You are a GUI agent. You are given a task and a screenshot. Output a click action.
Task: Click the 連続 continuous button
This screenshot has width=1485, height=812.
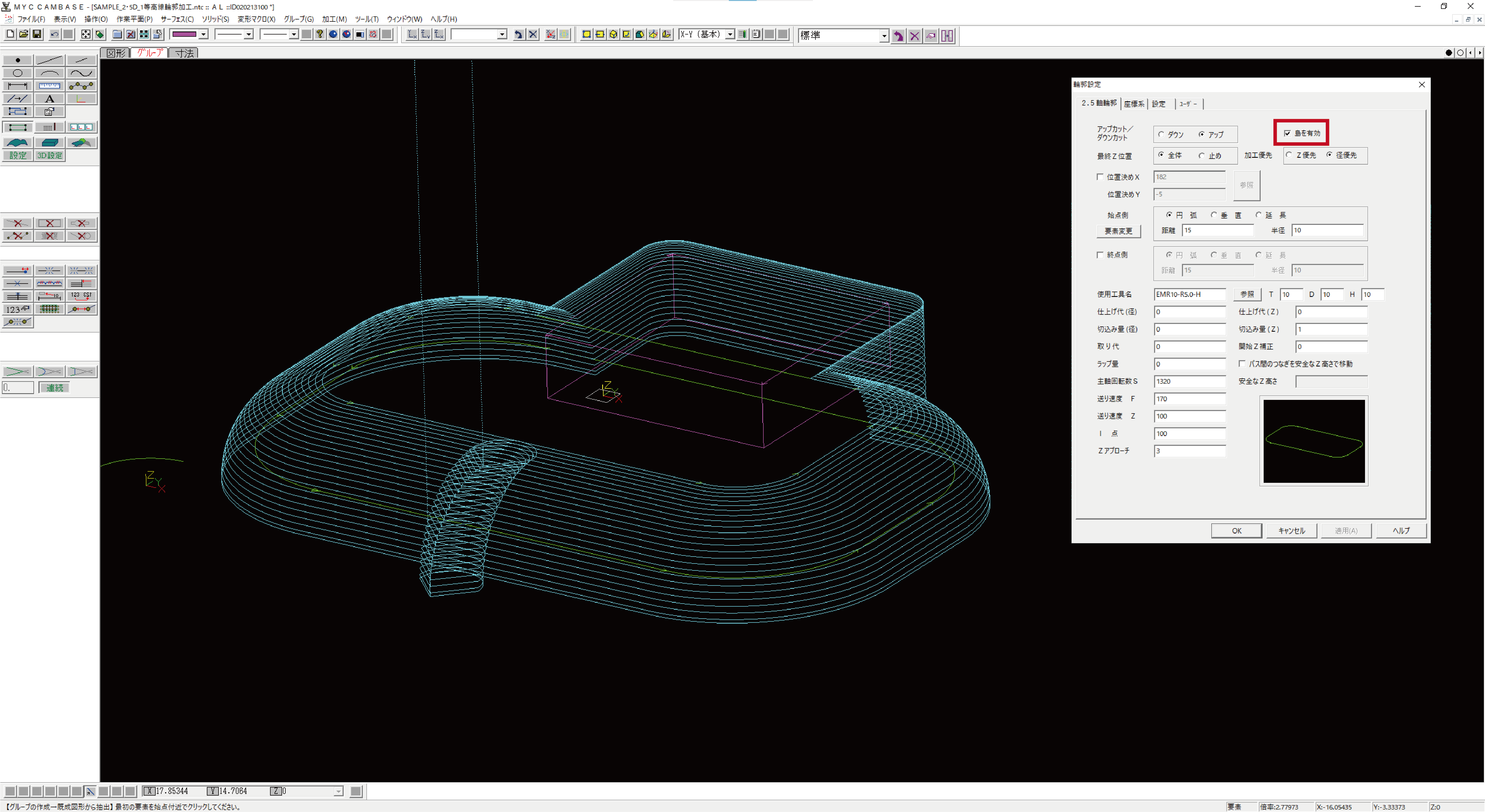coord(54,388)
